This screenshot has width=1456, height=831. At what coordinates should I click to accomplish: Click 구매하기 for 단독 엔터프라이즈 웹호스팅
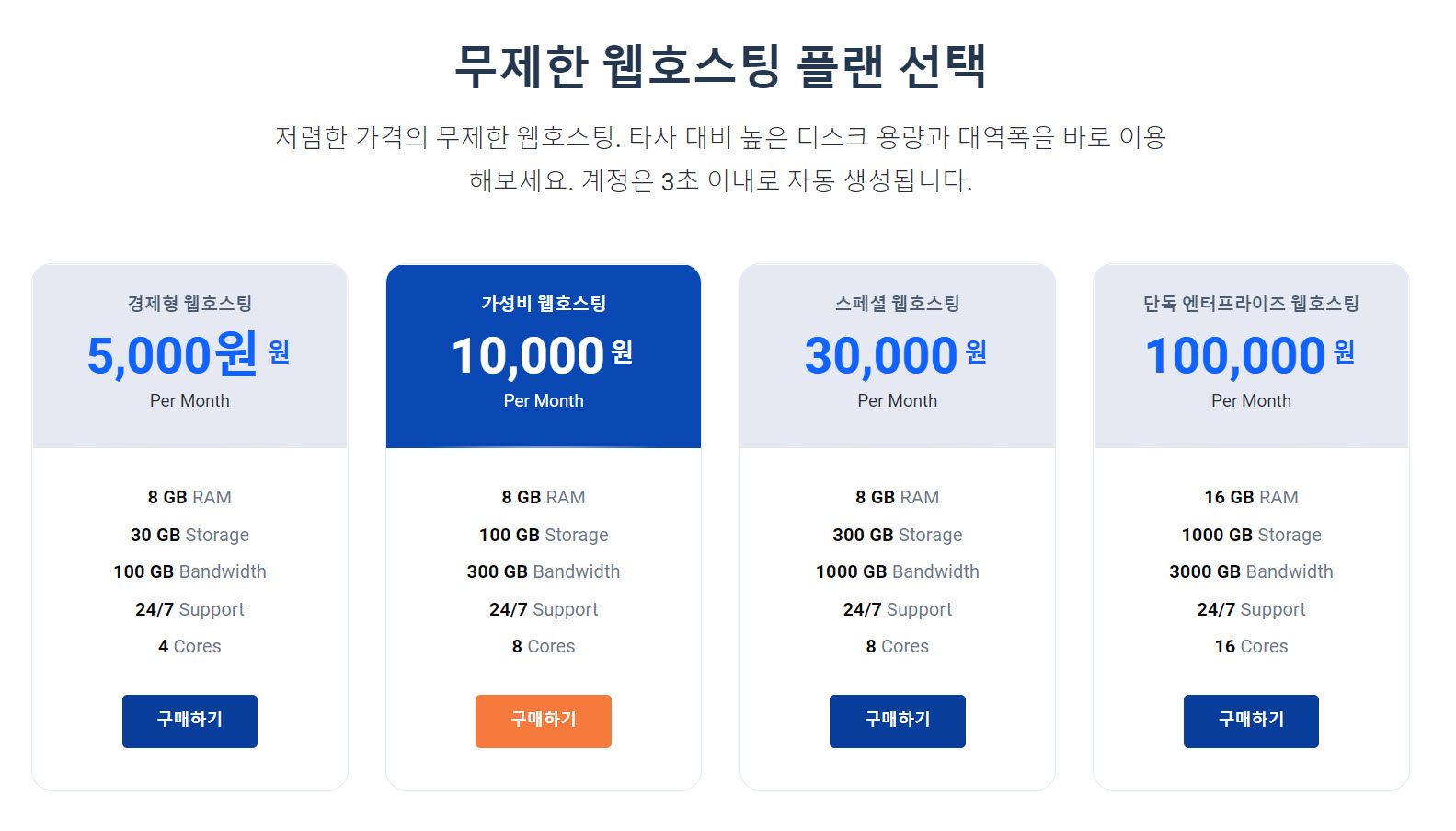(1250, 721)
